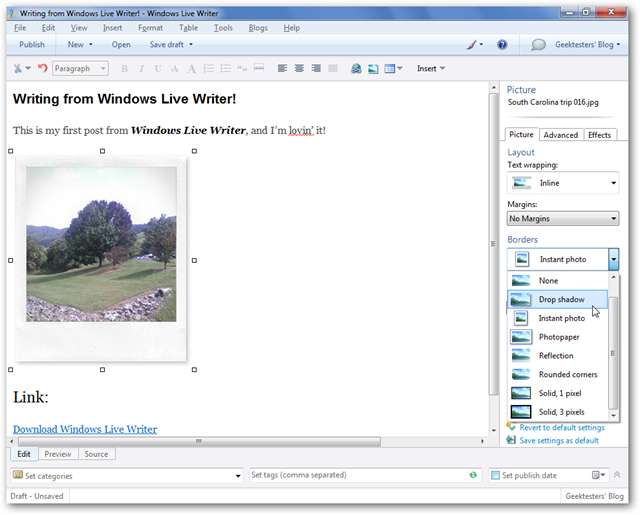Click the Align Left icon
640x515 pixels.
[282, 69]
